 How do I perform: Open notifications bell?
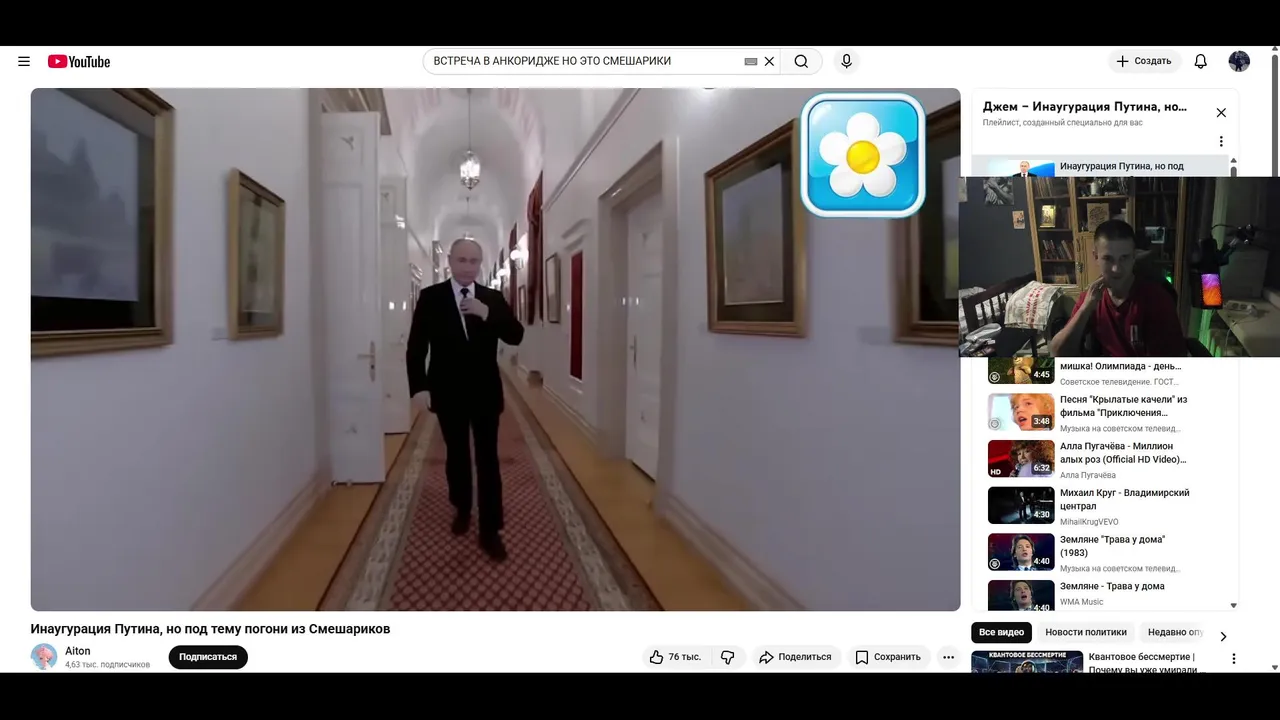1201,61
